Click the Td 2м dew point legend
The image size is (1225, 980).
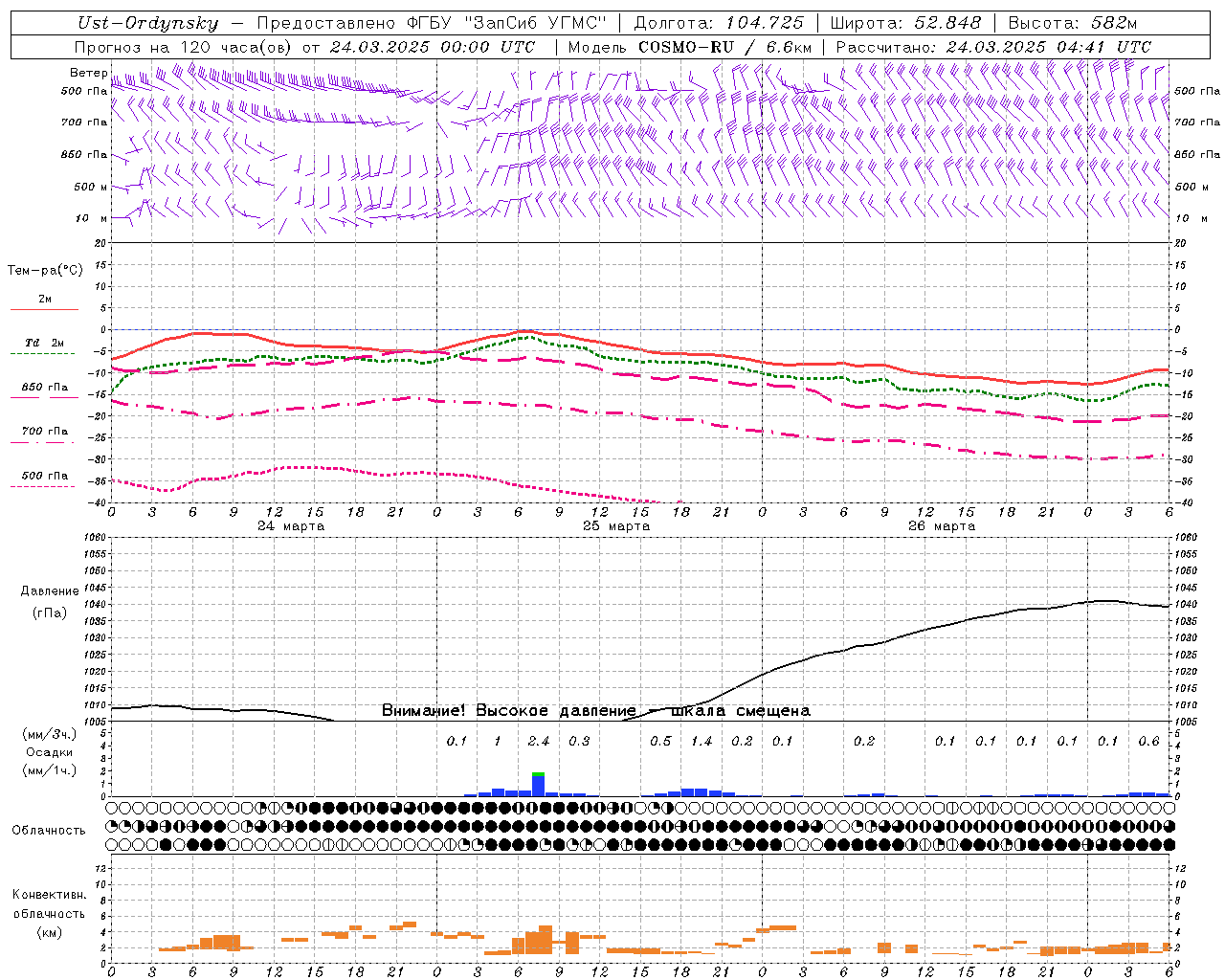point(44,344)
